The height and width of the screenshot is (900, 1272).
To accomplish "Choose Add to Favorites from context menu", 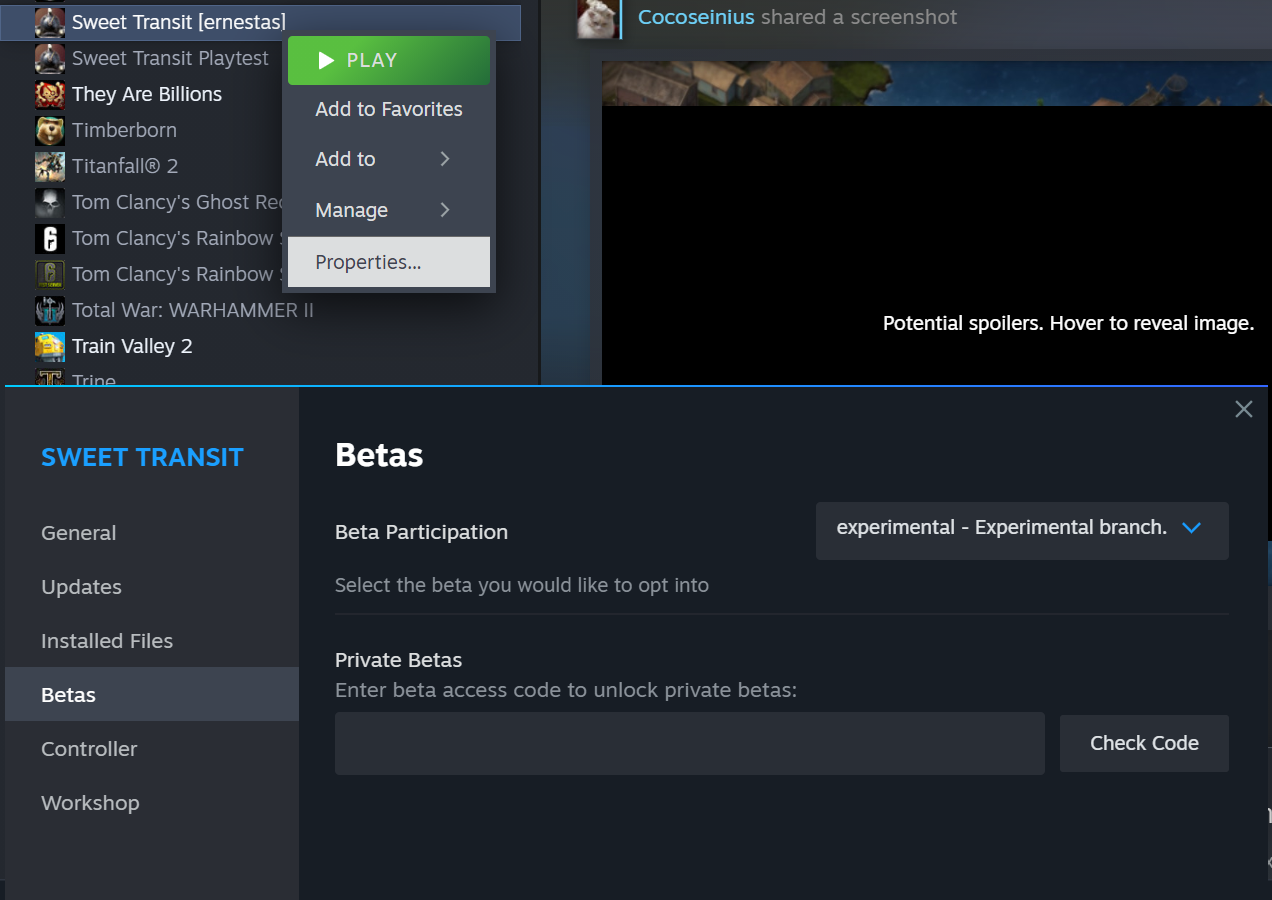I will (x=389, y=109).
